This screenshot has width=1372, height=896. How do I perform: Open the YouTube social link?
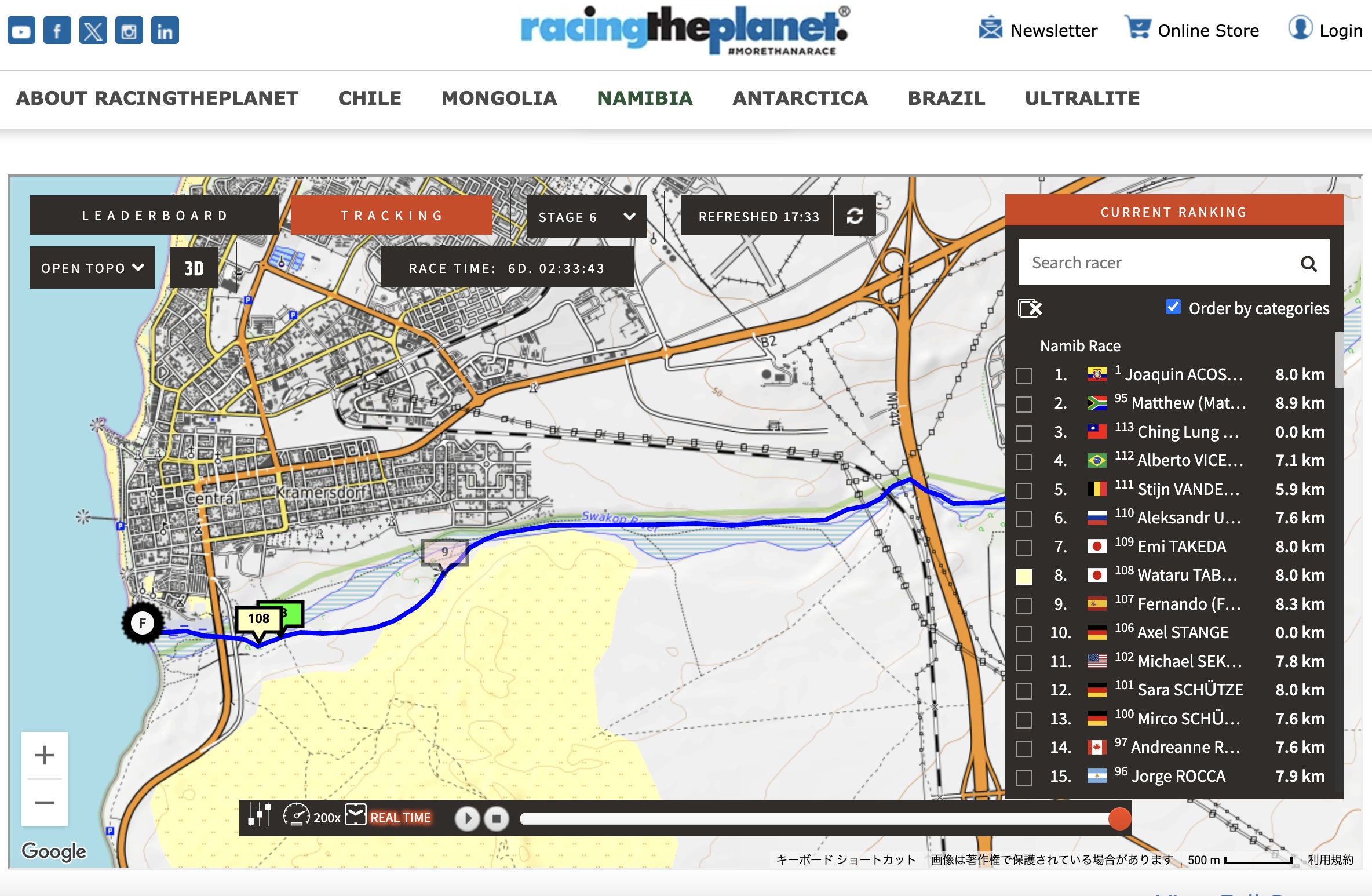(x=21, y=30)
